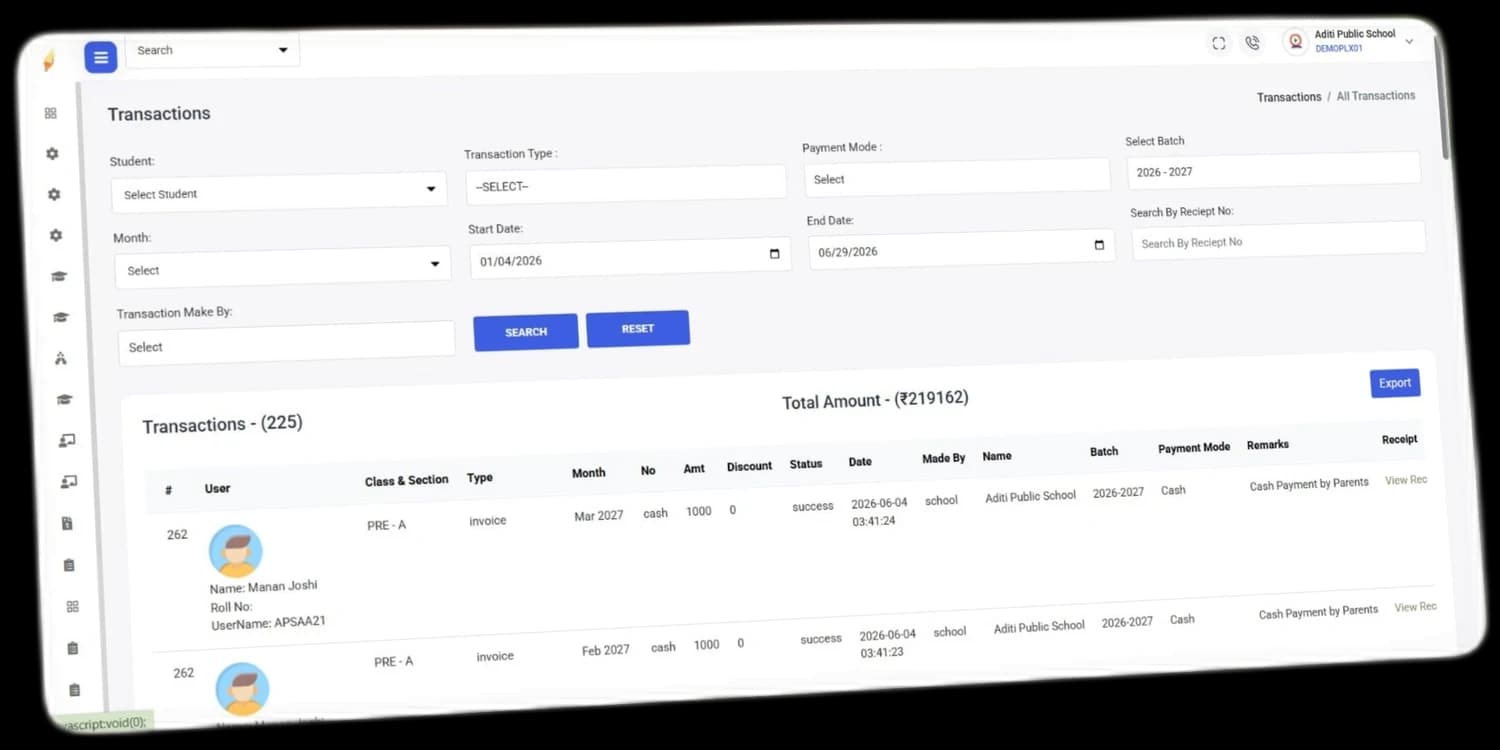This screenshot has width=1500, height=750.
Task: Open the Month Select dropdown
Action: tap(283, 268)
